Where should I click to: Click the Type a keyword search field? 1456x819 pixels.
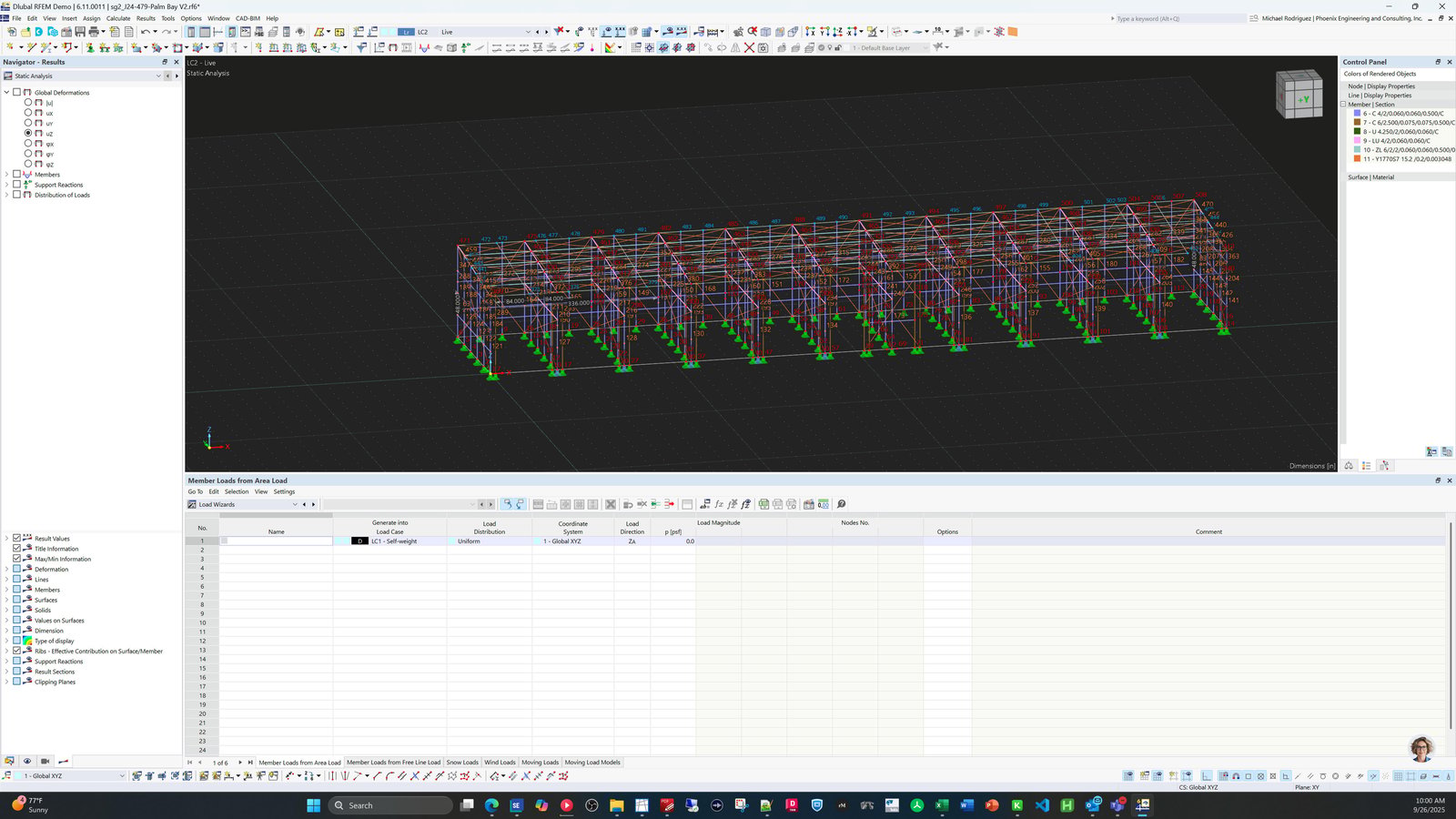point(1178,18)
